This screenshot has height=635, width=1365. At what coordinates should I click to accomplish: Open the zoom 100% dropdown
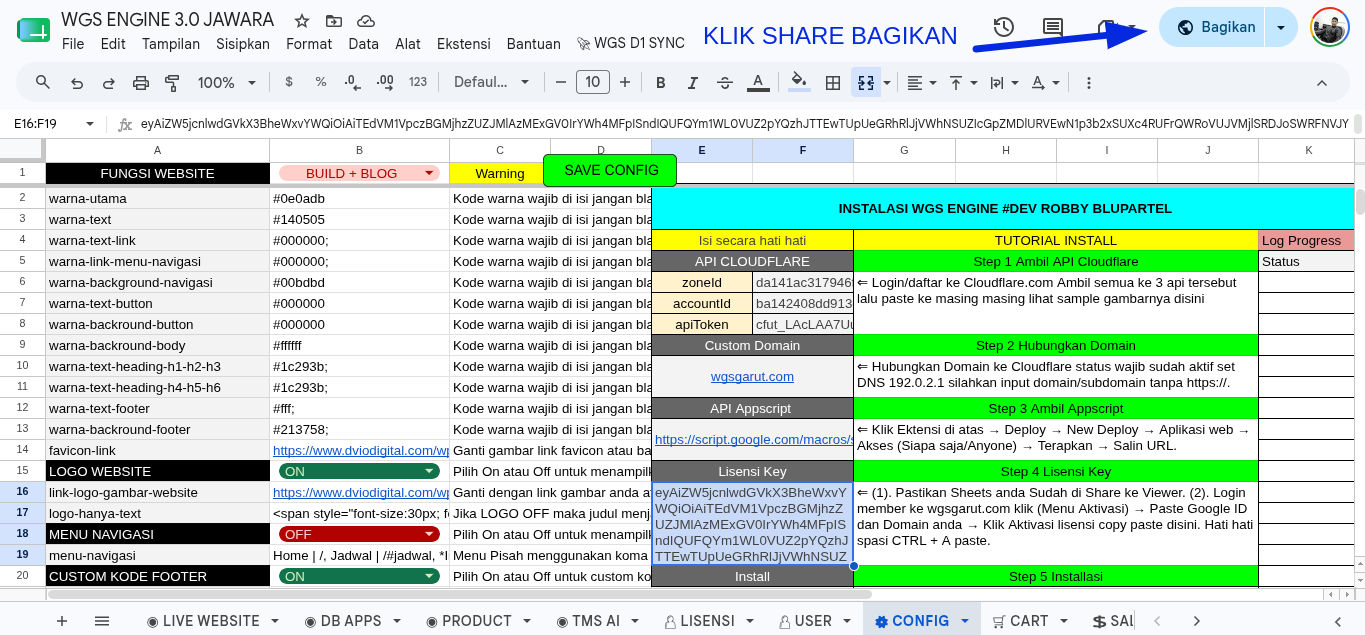coord(226,82)
